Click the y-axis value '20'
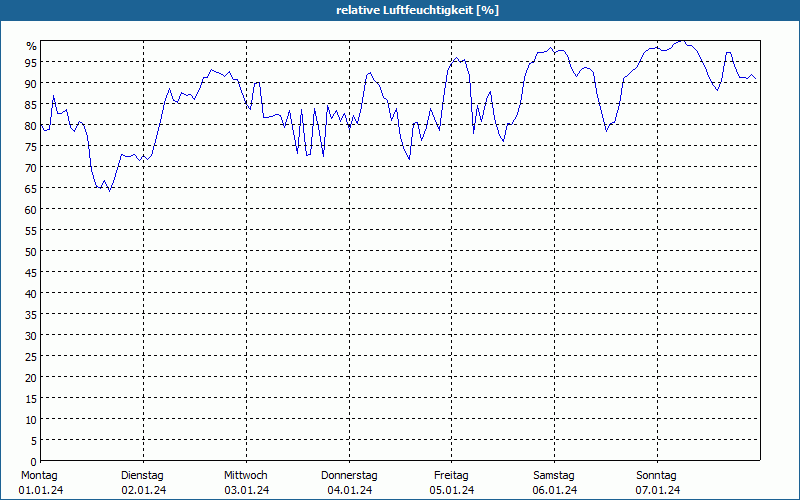800x500 pixels. coord(31,378)
